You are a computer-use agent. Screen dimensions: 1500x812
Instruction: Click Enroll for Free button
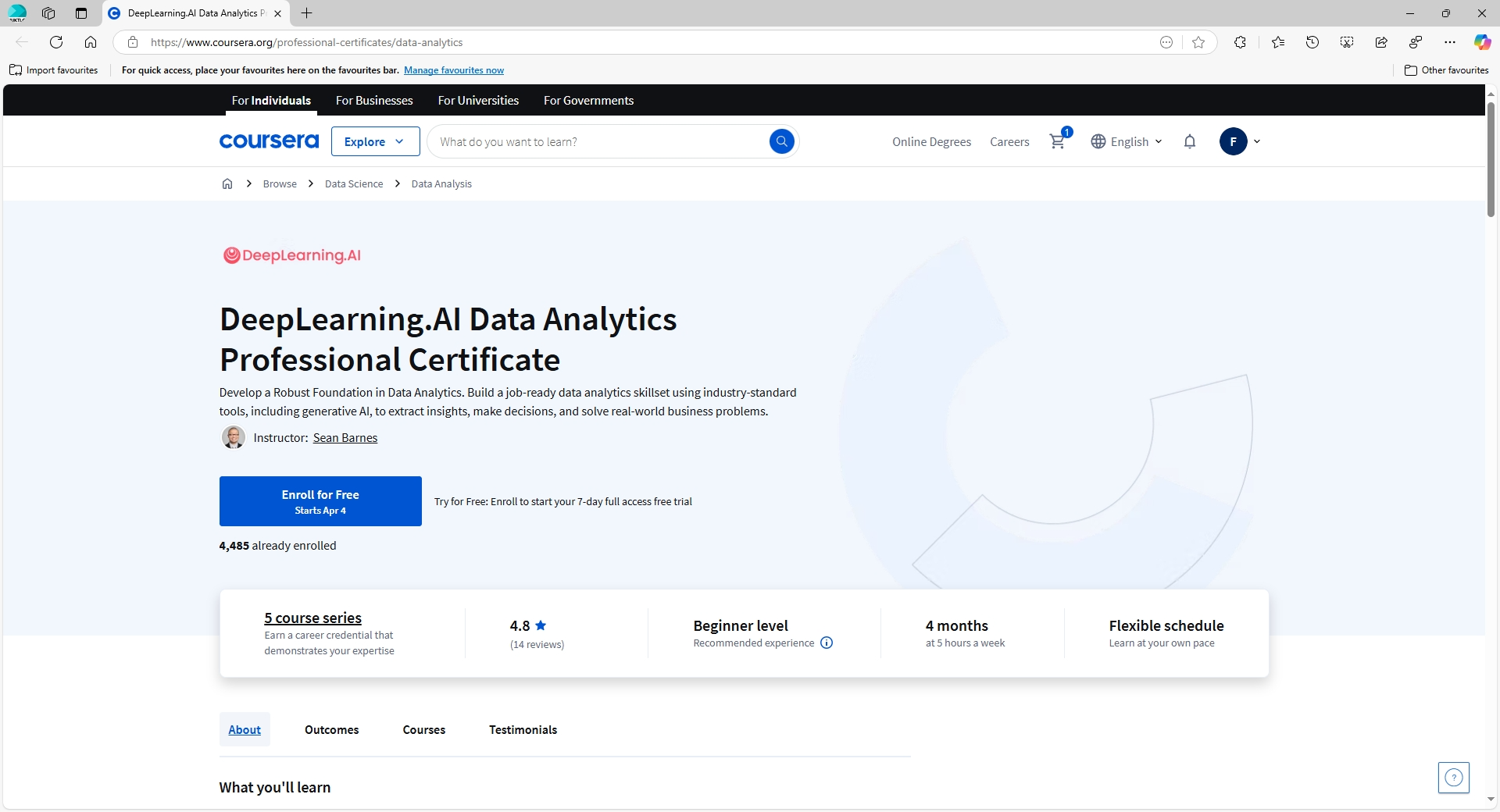tap(320, 500)
